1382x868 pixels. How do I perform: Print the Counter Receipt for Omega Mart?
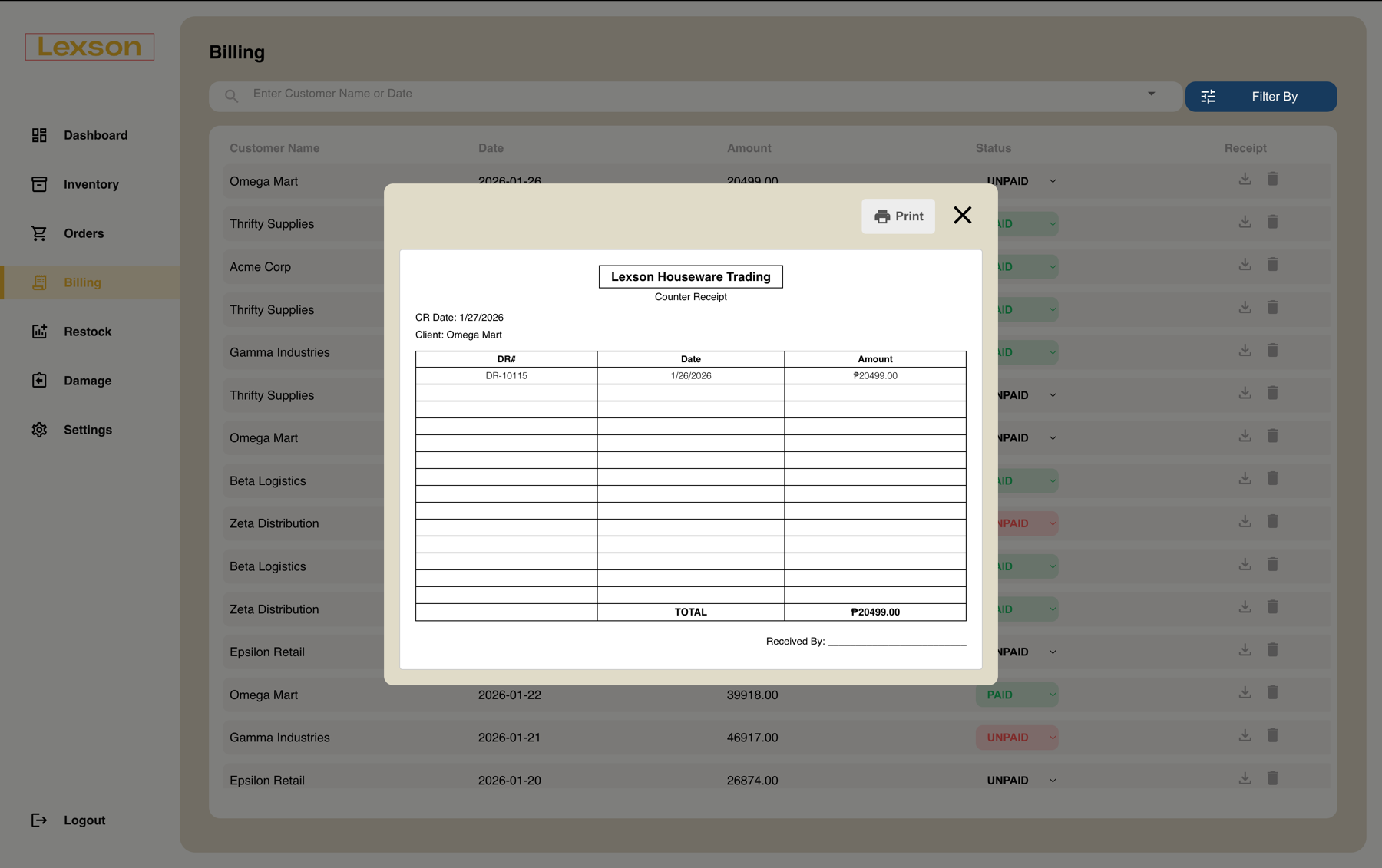tap(898, 216)
